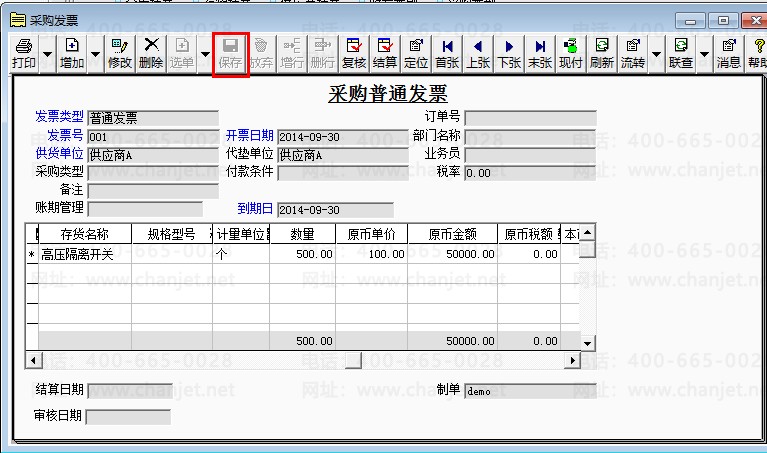Click the table scroll up arrow
Viewport: 767px width, 453px height.
(587, 232)
